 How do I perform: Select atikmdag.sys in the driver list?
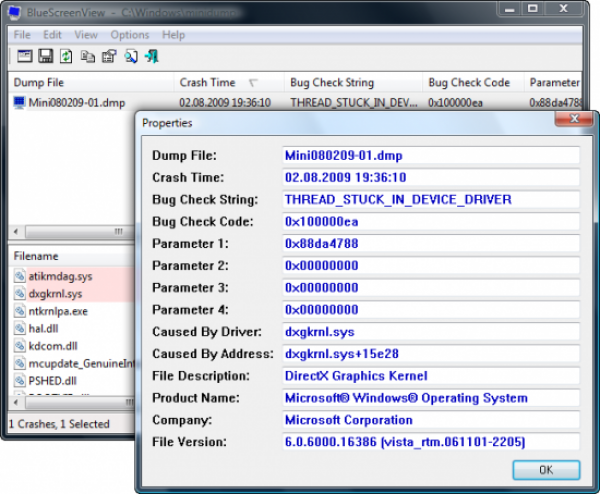pyautogui.click(x=55, y=275)
